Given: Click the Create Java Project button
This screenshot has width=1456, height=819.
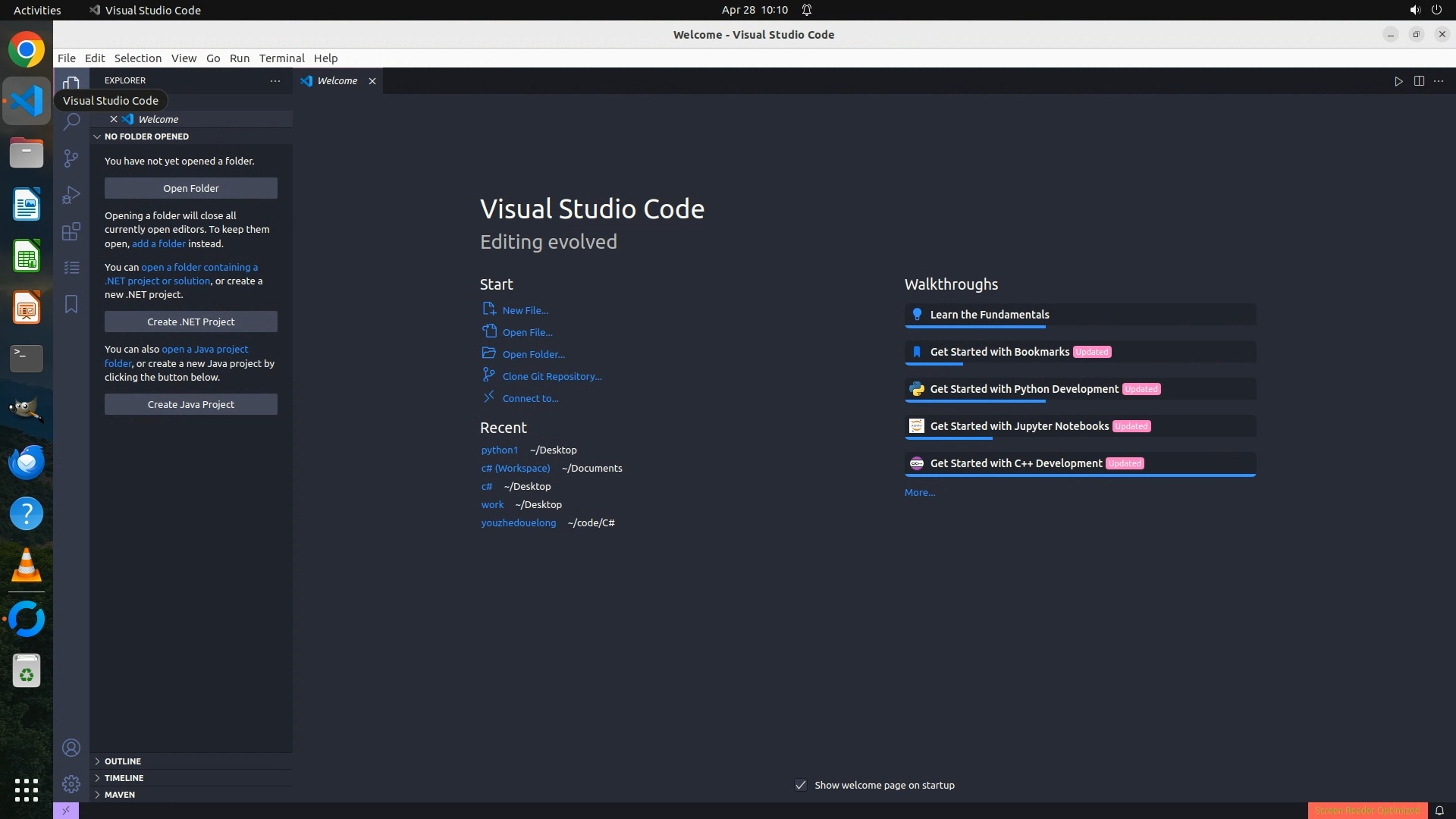Looking at the screenshot, I should click(x=191, y=404).
